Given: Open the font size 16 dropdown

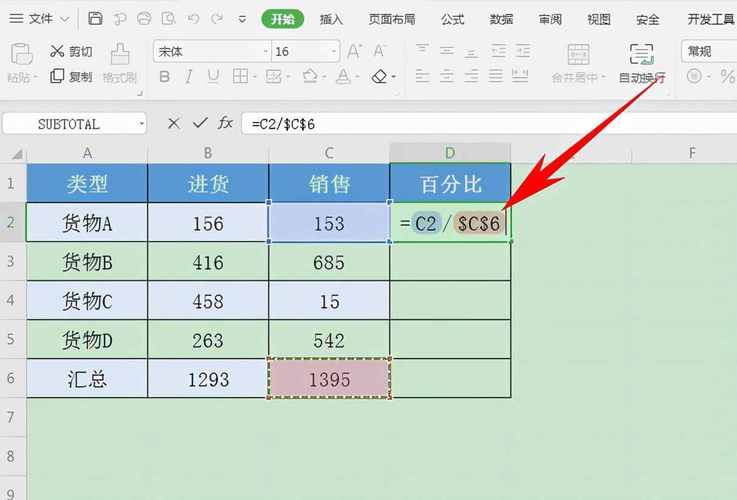Looking at the screenshot, I should [x=334, y=51].
